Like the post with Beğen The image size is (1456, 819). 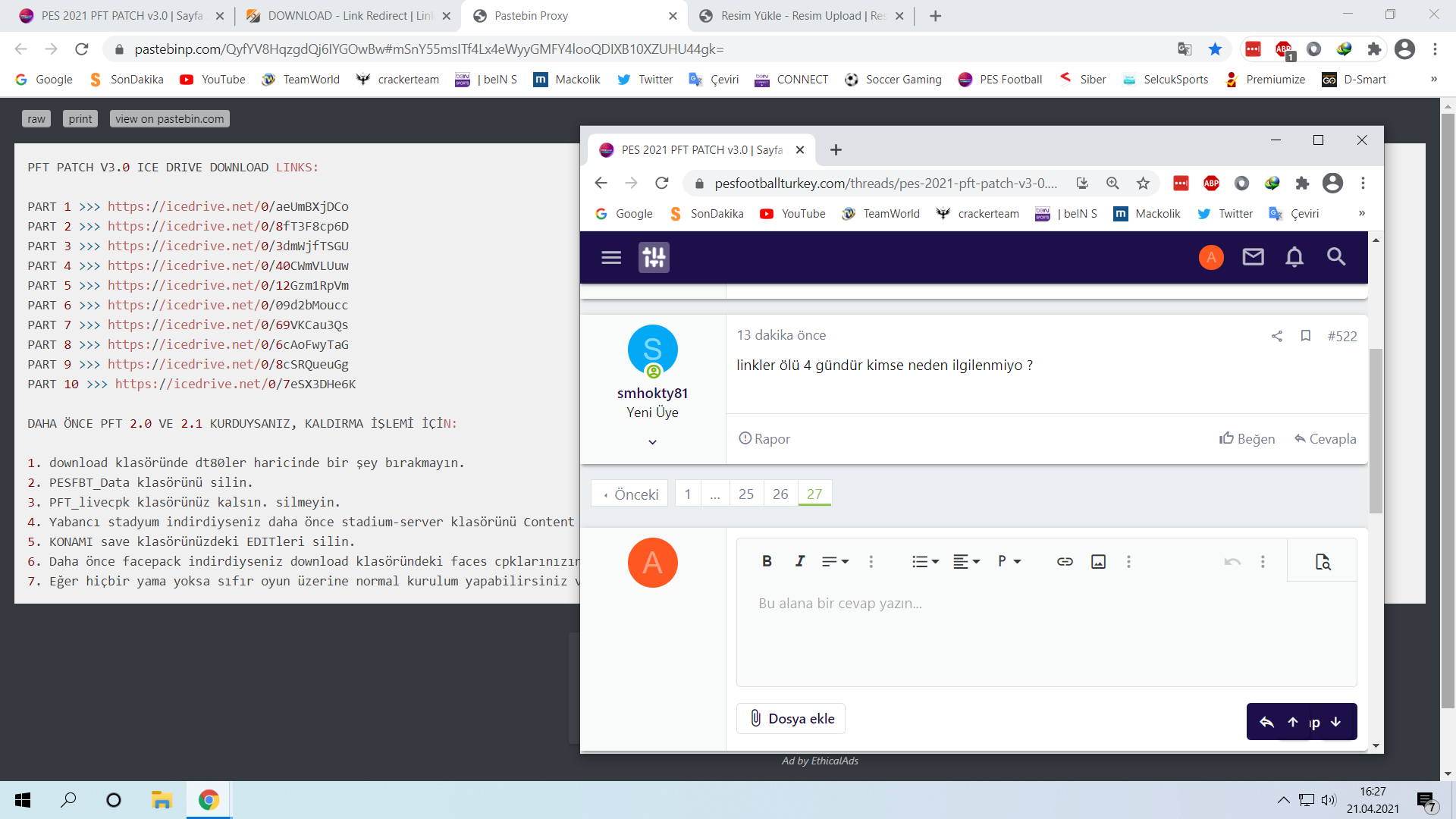[x=1247, y=439]
